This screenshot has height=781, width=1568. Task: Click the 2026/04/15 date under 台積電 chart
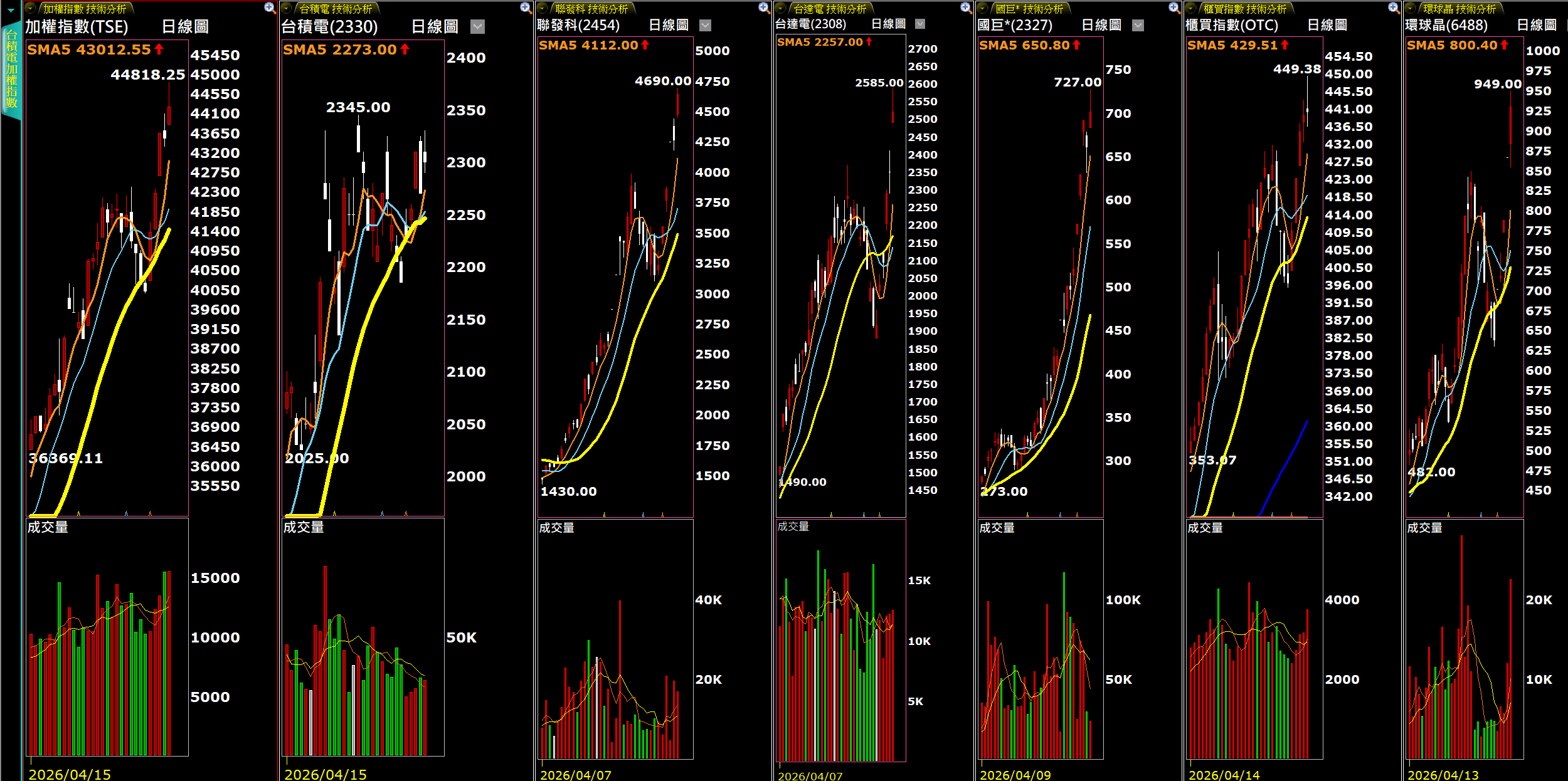pos(326,775)
